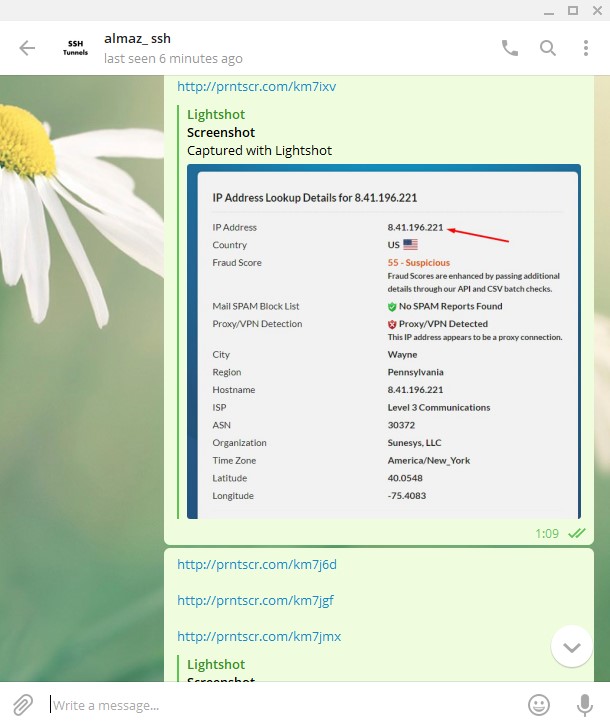This screenshot has width=610, height=727.
Task: Record a voice message with the microphone
Action: pyautogui.click(x=585, y=705)
